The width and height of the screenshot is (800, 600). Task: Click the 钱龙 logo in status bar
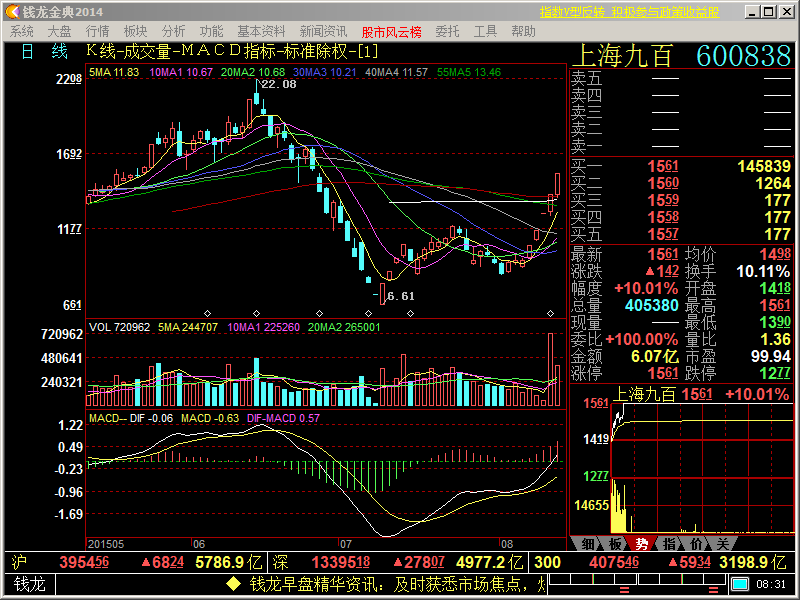coord(30,584)
